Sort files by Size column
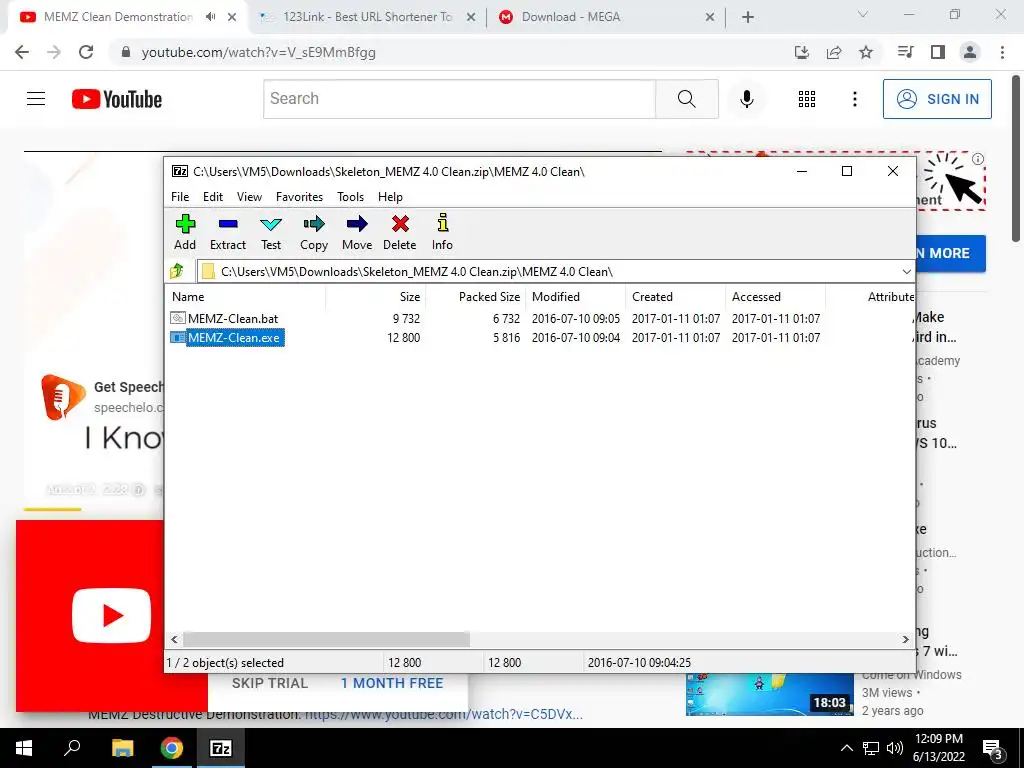 pos(376,296)
